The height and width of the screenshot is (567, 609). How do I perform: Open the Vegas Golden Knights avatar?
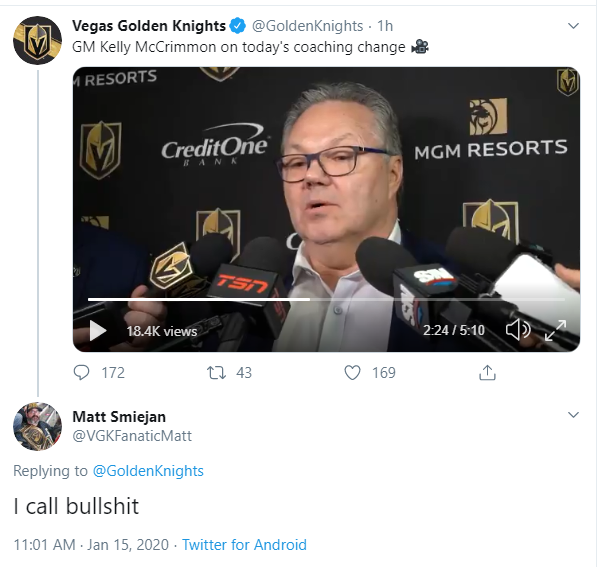(38, 40)
